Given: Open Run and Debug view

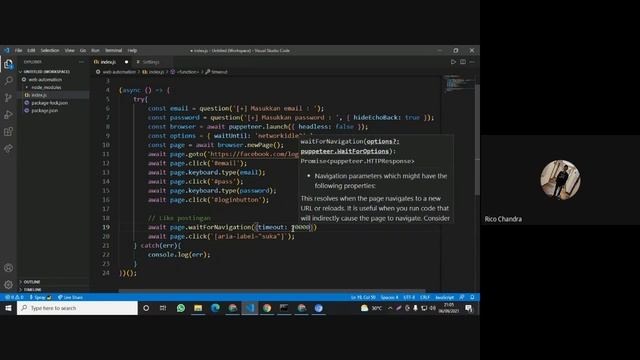Looking at the screenshot, I should point(9,115).
